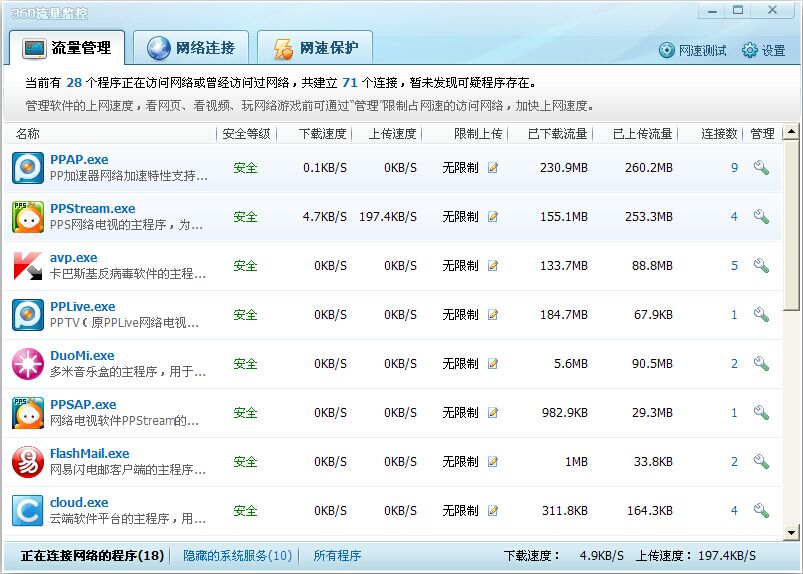Click 无限制 limit text for PPLive.exe

(x=460, y=314)
